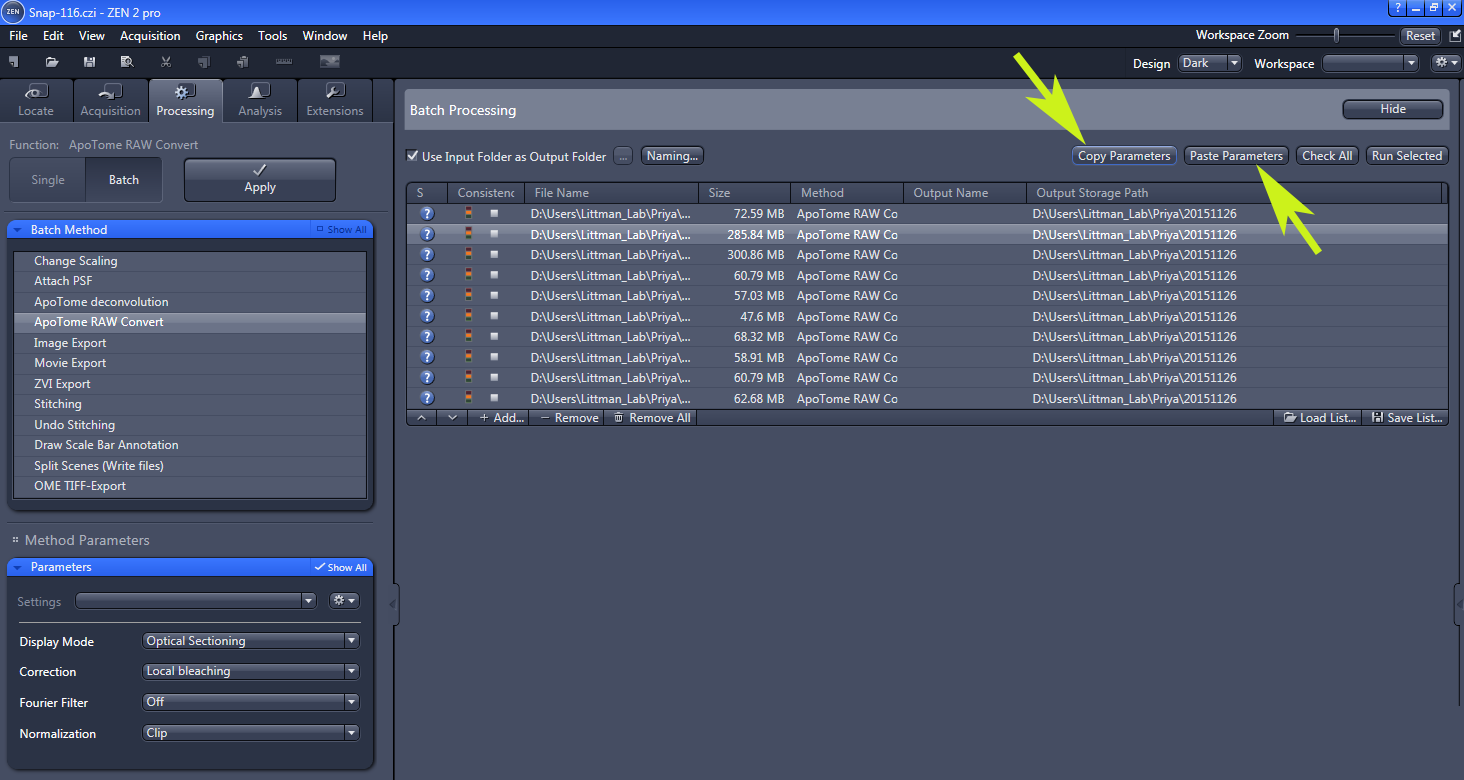Open the Design theme dropdown

pos(1209,63)
